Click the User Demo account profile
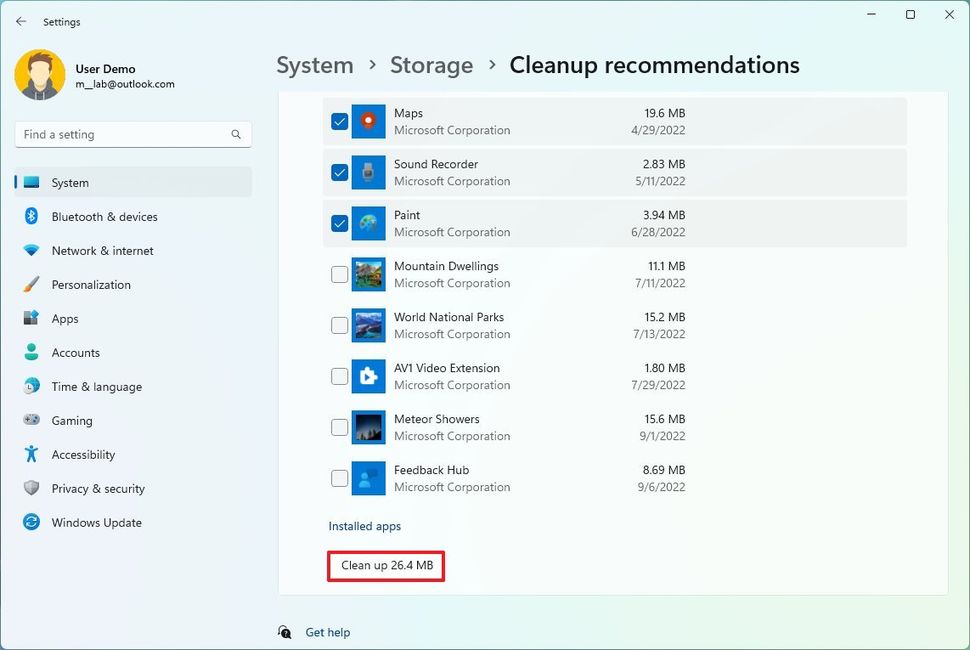The height and width of the screenshot is (650, 970). pyautogui.click(x=106, y=77)
